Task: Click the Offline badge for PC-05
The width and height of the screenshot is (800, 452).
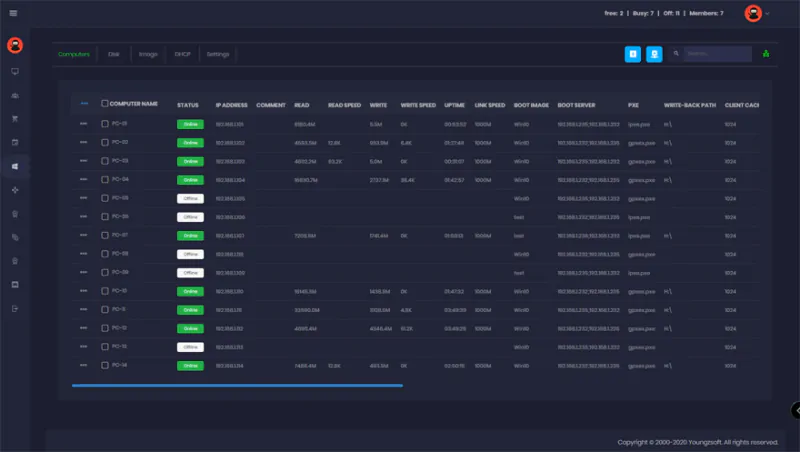Action: (190, 198)
